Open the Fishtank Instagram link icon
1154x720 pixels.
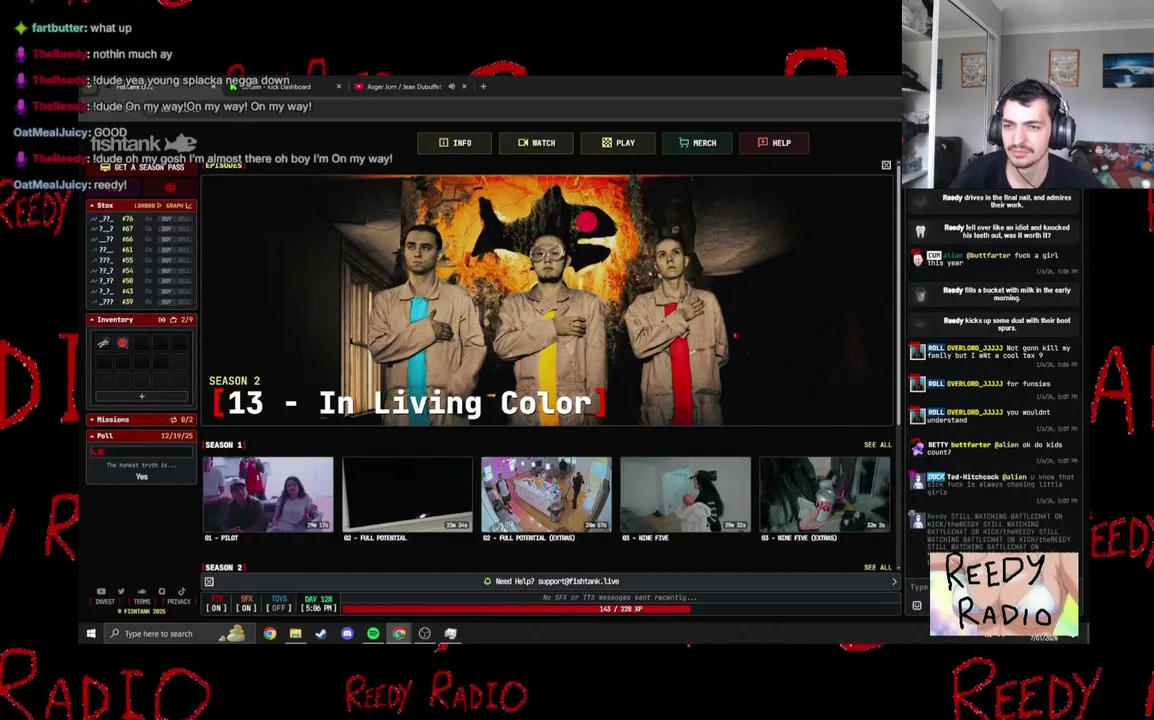(x=162, y=591)
